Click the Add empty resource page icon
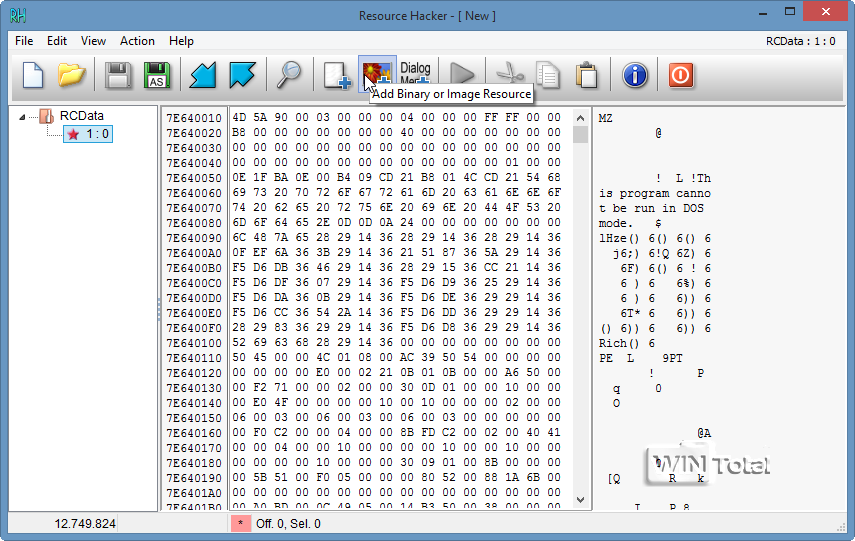 [336, 75]
